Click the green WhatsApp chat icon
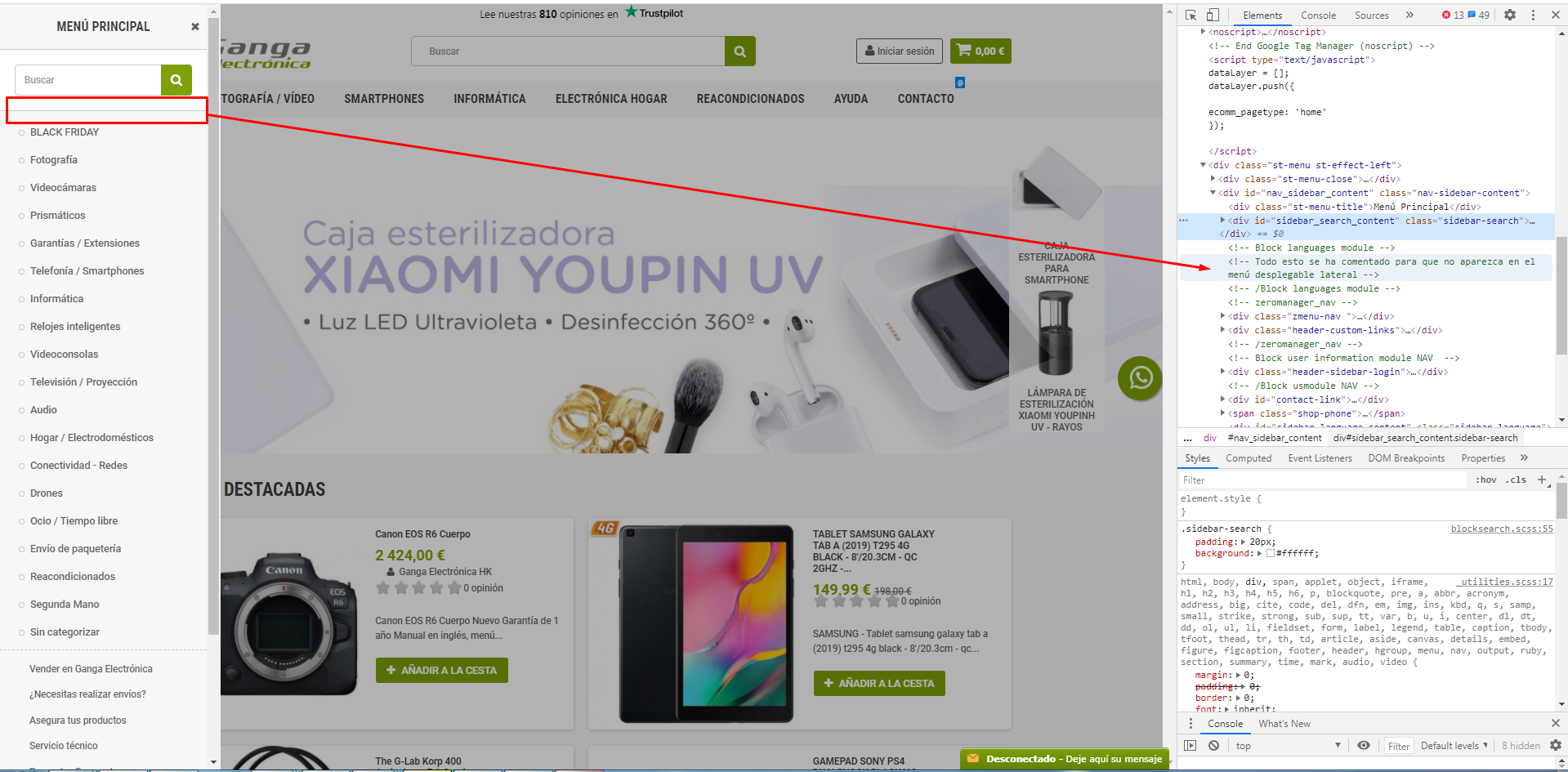Image resolution: width=1568 pixels, height=772 pixels. (x=1140, y=378)
